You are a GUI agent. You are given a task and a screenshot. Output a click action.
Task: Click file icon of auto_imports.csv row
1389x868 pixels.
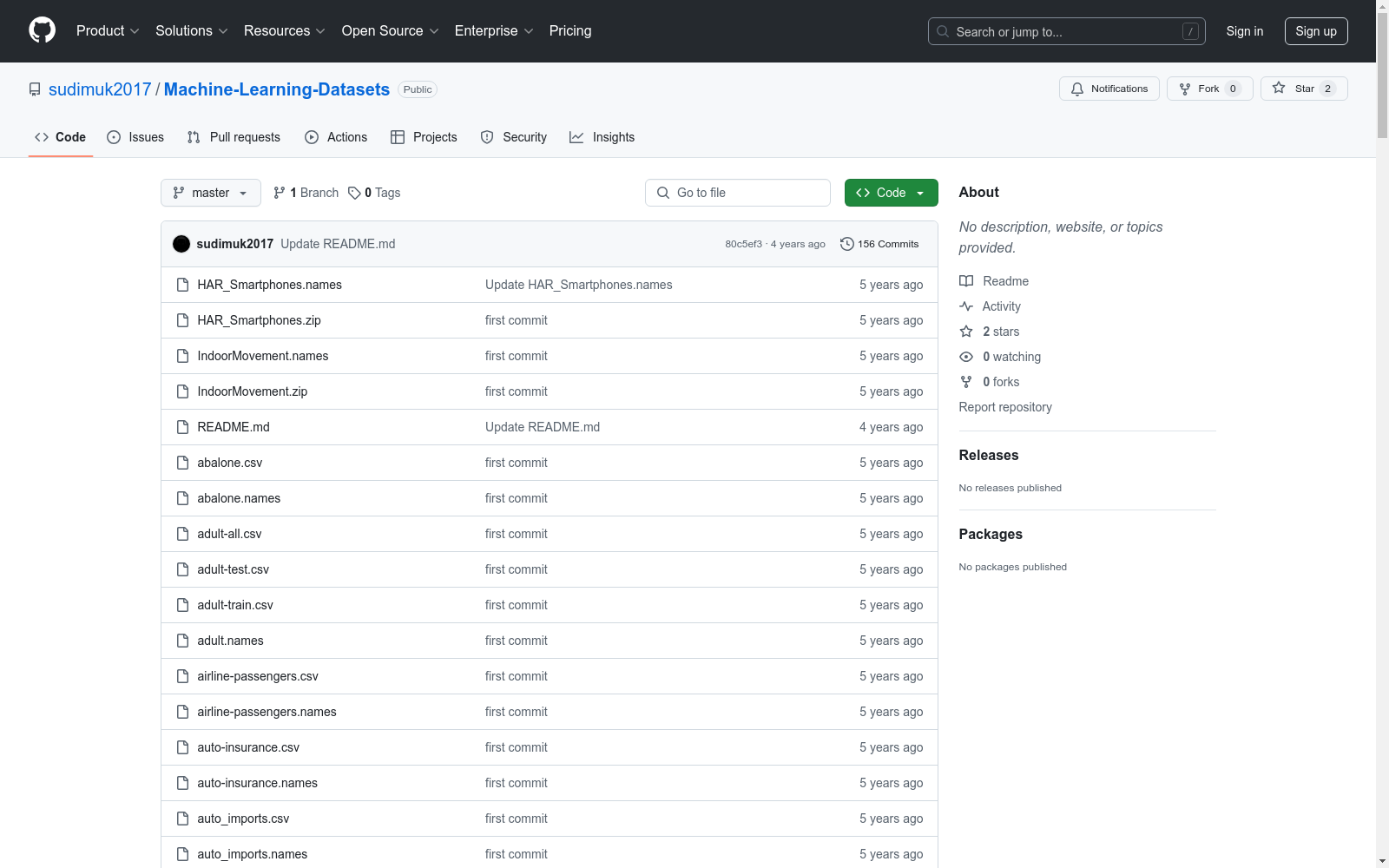point(182,819)
